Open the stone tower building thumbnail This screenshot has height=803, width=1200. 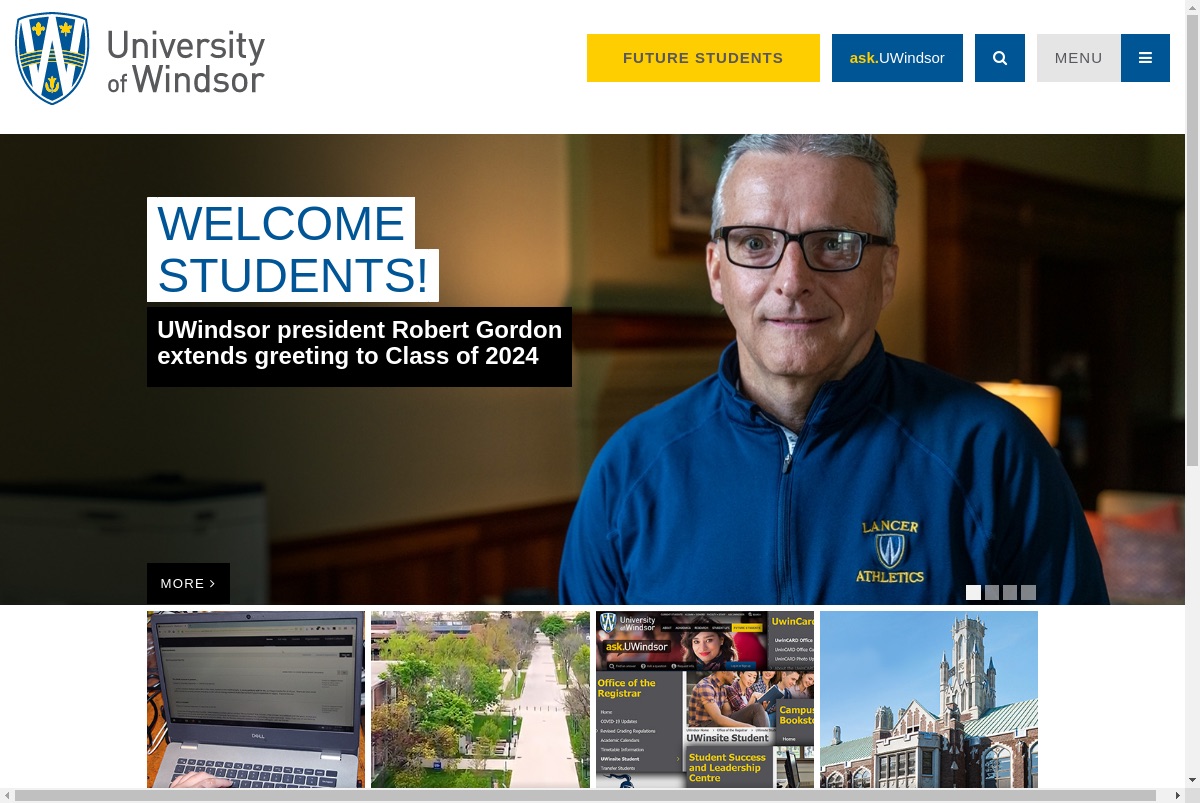929,699
